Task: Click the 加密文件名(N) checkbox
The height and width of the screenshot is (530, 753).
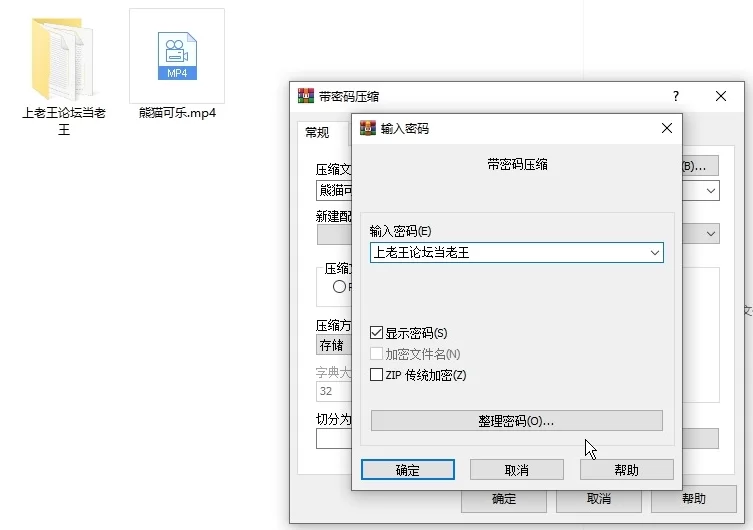Action: 376,354
